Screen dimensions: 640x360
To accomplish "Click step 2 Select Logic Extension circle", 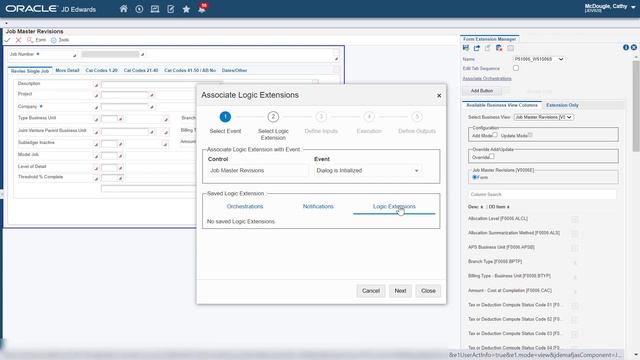I will pos(273,117).
